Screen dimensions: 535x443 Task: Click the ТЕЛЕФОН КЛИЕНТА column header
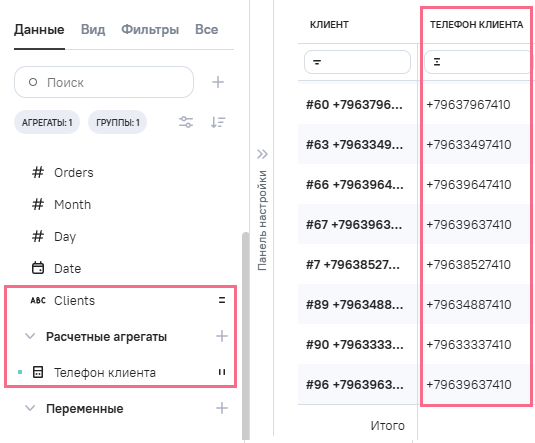[476, 25]
